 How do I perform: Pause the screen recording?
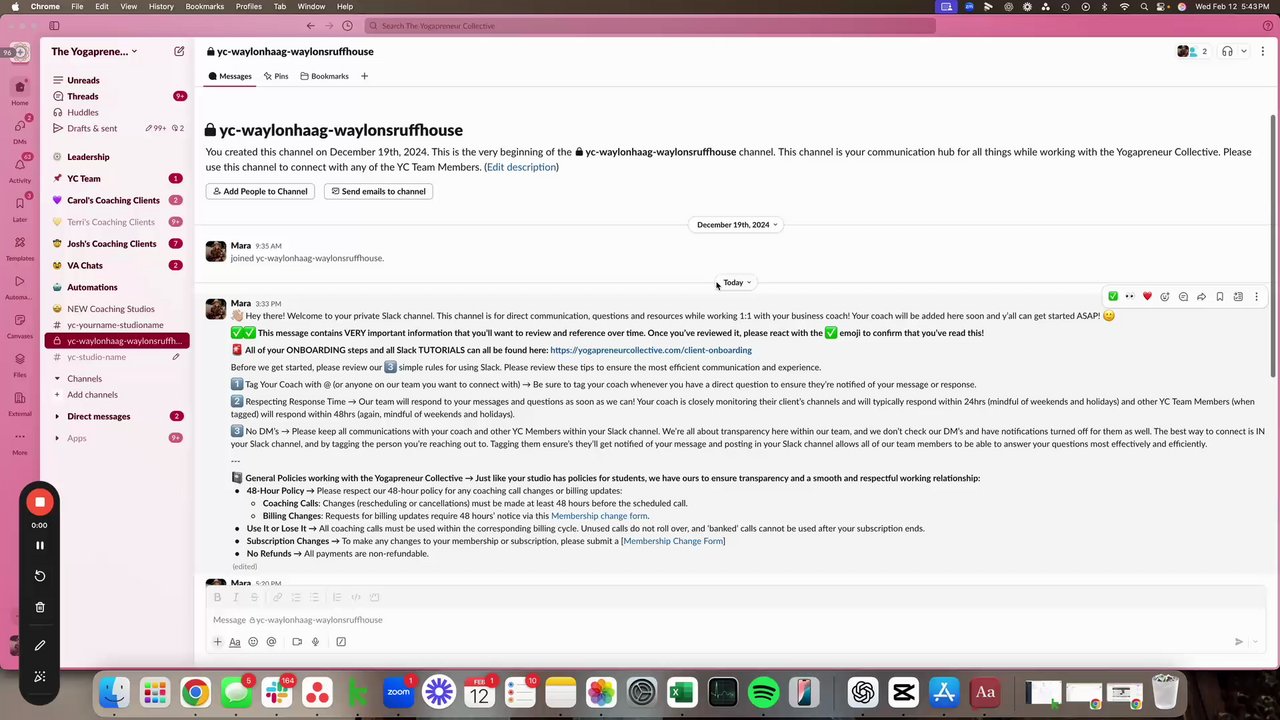pyautogui.click(x=40, y=545)
